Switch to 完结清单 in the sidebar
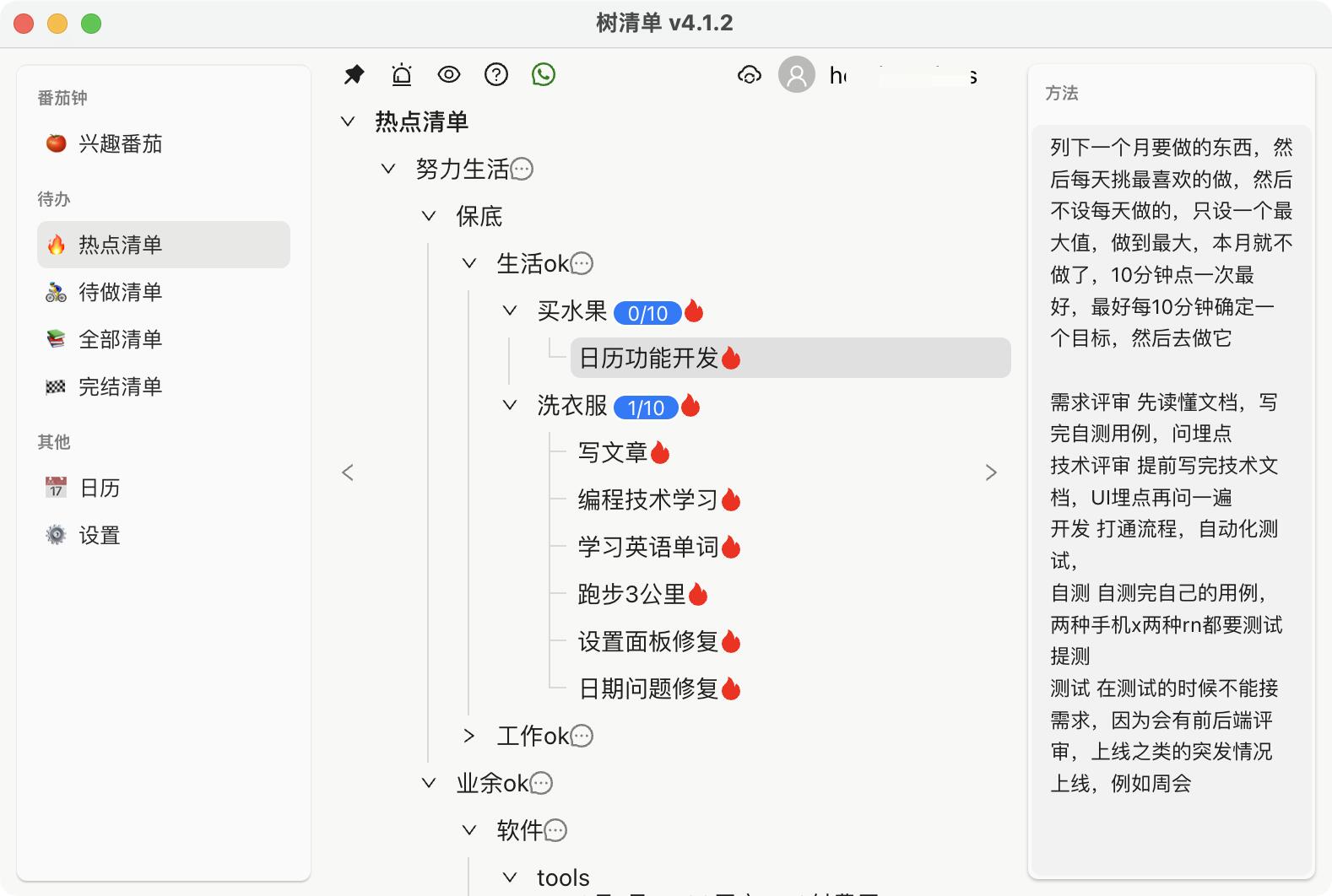Image resolution: width=1332 pixels, height=896 pixels. point(120,386)
